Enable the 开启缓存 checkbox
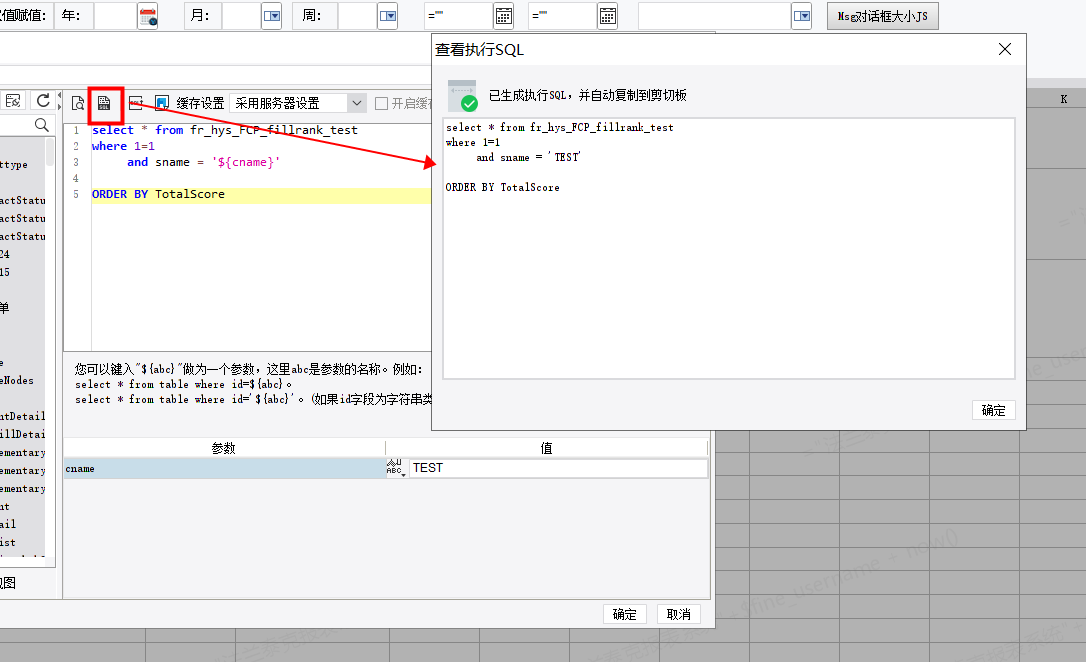Image resolution: width=1086 pixels, height=662 pixels. point(381,103)
